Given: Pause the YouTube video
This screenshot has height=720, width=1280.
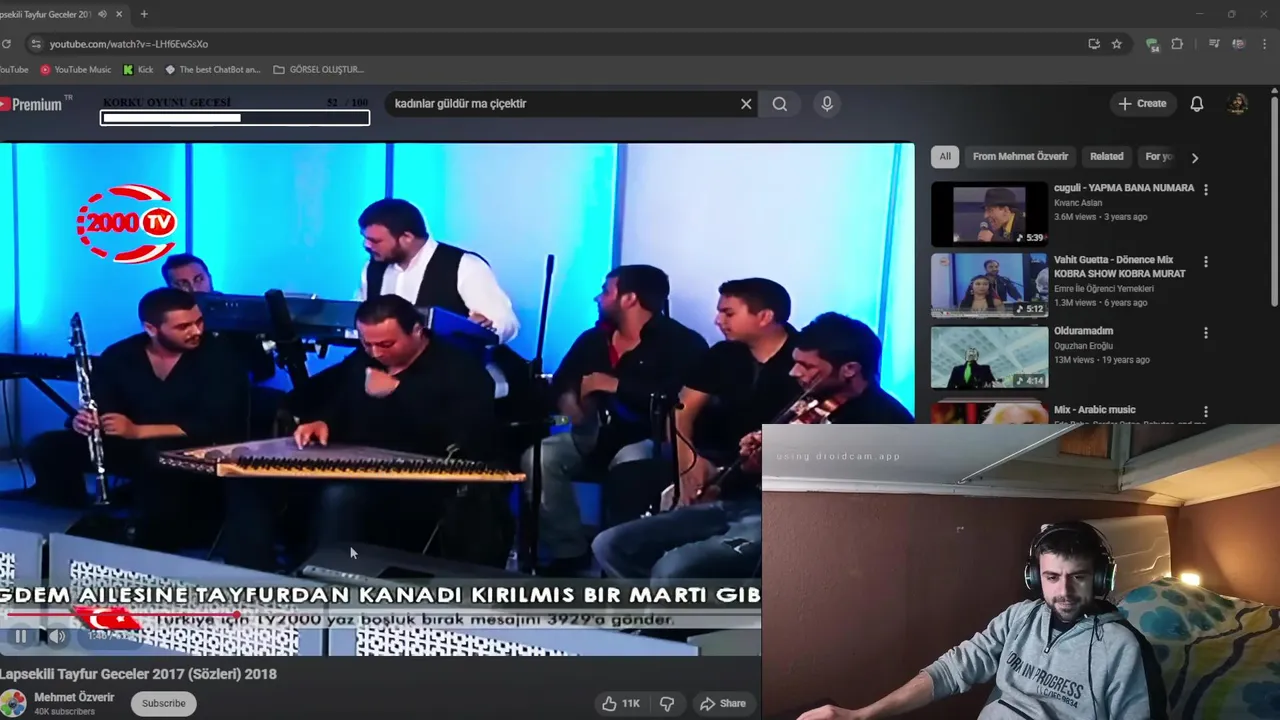Looking at the screenshot, I should click(20, 636).
